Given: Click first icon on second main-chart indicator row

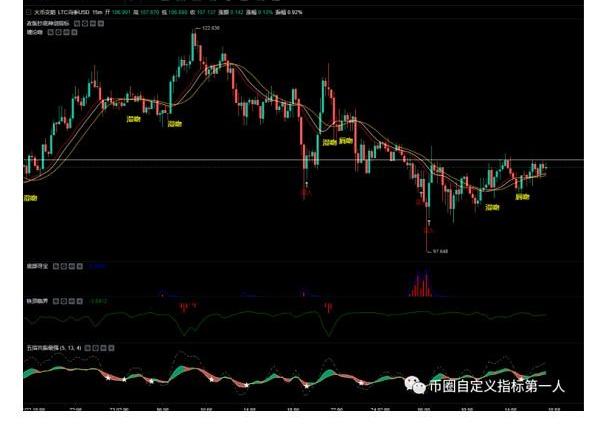Looking at the screenshot, I should point(50,32).
